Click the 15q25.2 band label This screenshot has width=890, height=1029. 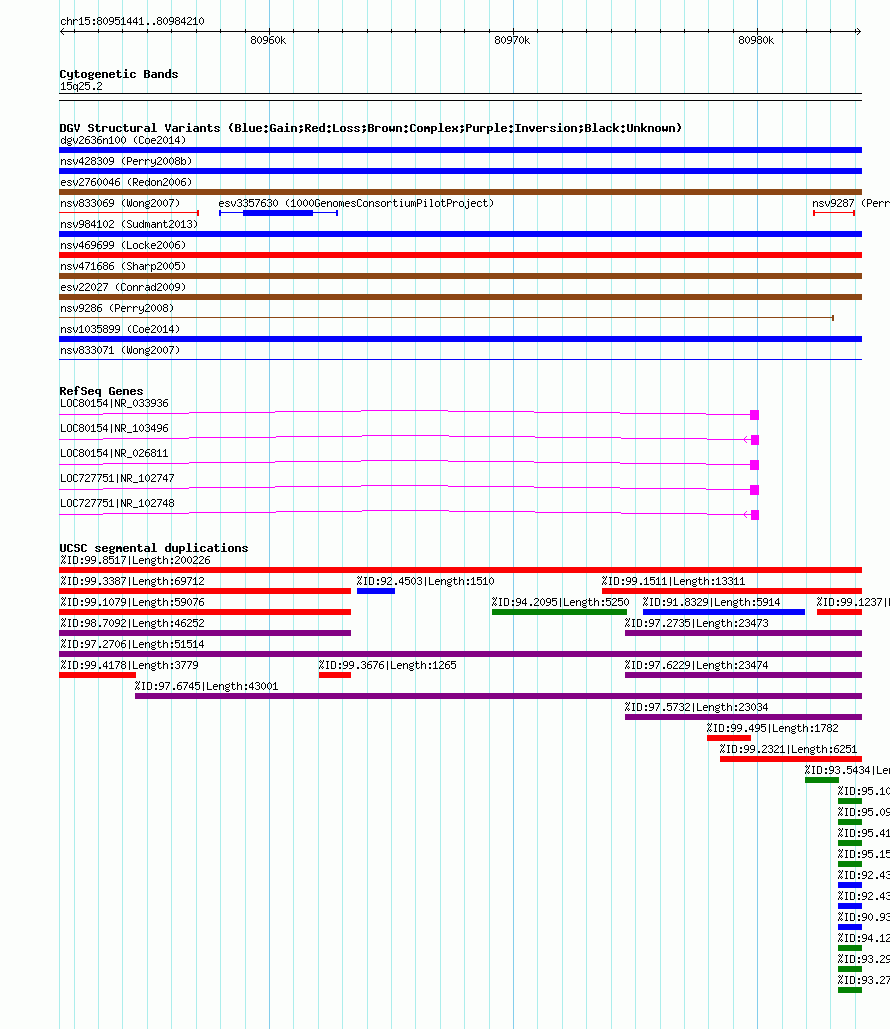click(x=81, y=86)
